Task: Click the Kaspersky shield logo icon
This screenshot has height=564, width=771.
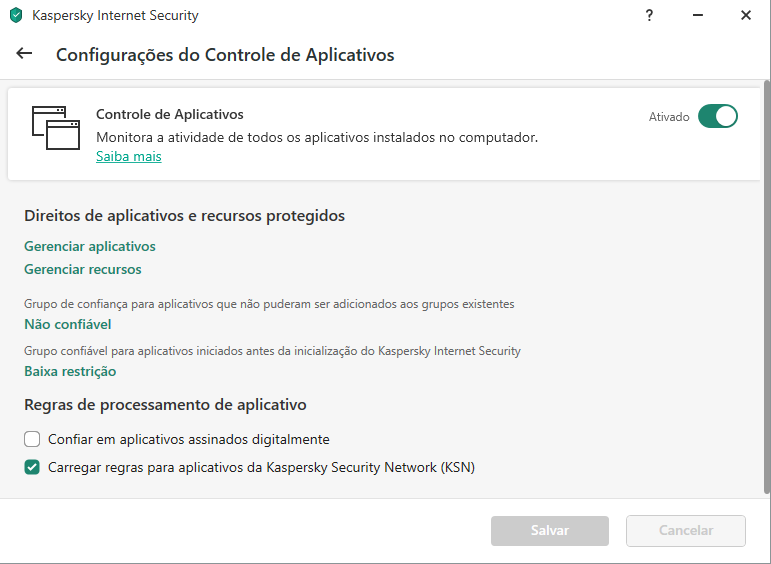Action: point(15,16)
